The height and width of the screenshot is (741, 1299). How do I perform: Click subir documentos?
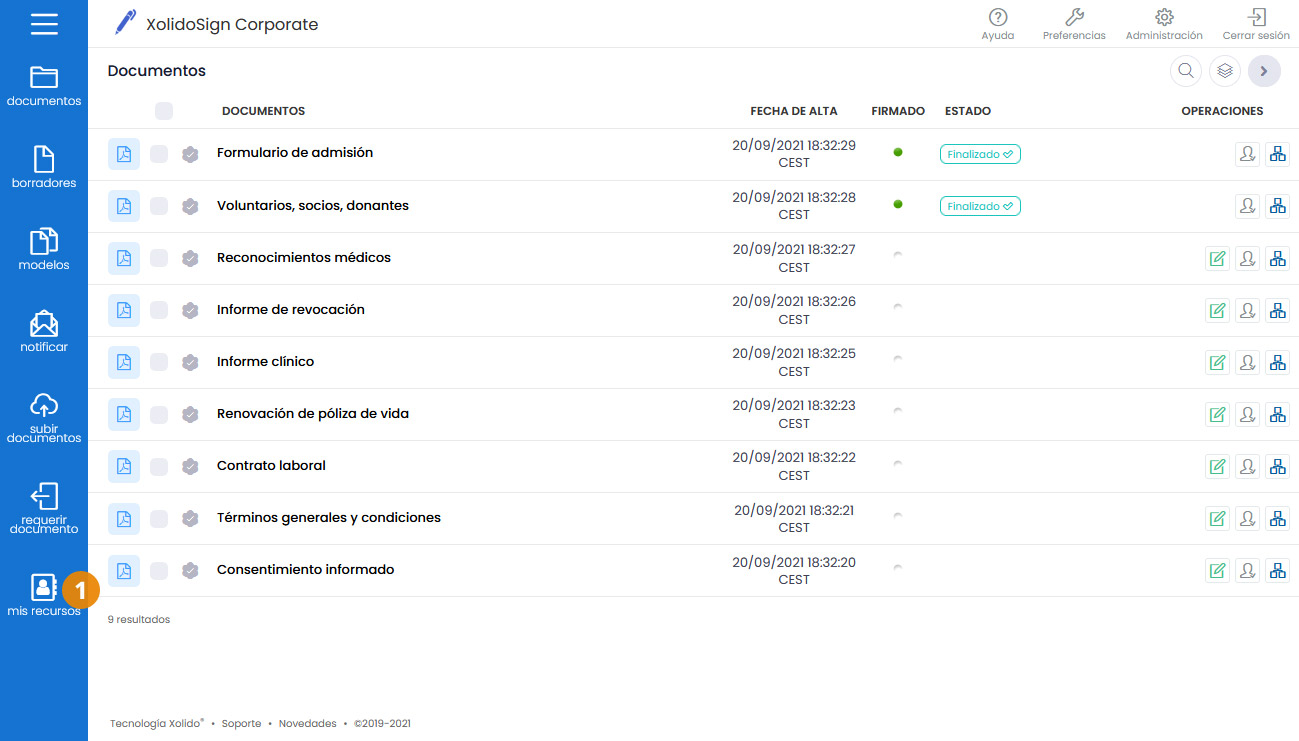pyautogui.click(x=44, y=418)
